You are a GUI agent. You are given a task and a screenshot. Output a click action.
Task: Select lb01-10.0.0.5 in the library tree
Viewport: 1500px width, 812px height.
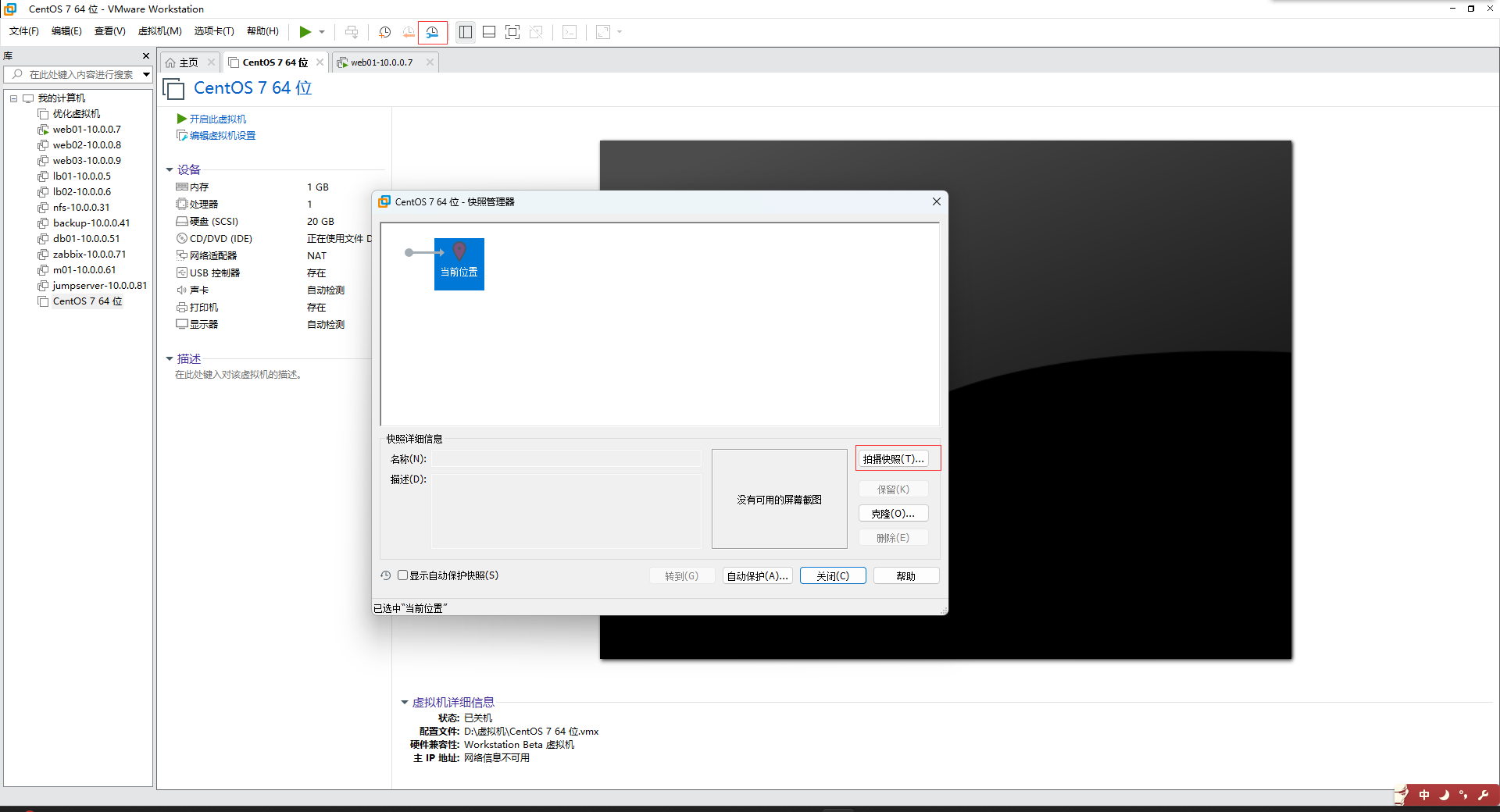(x=82, y=176)
